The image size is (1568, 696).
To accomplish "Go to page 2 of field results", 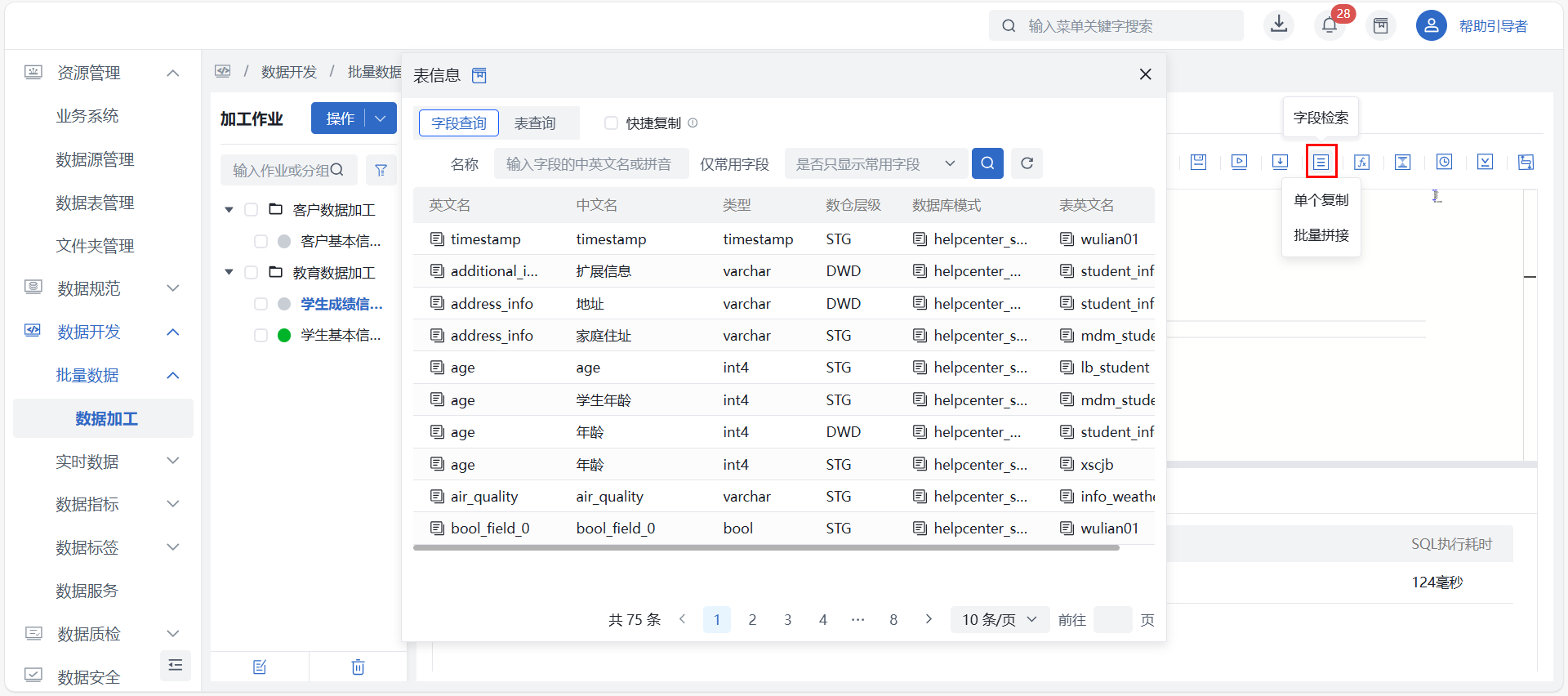I will pyautogui.click(x=752, y=619).
